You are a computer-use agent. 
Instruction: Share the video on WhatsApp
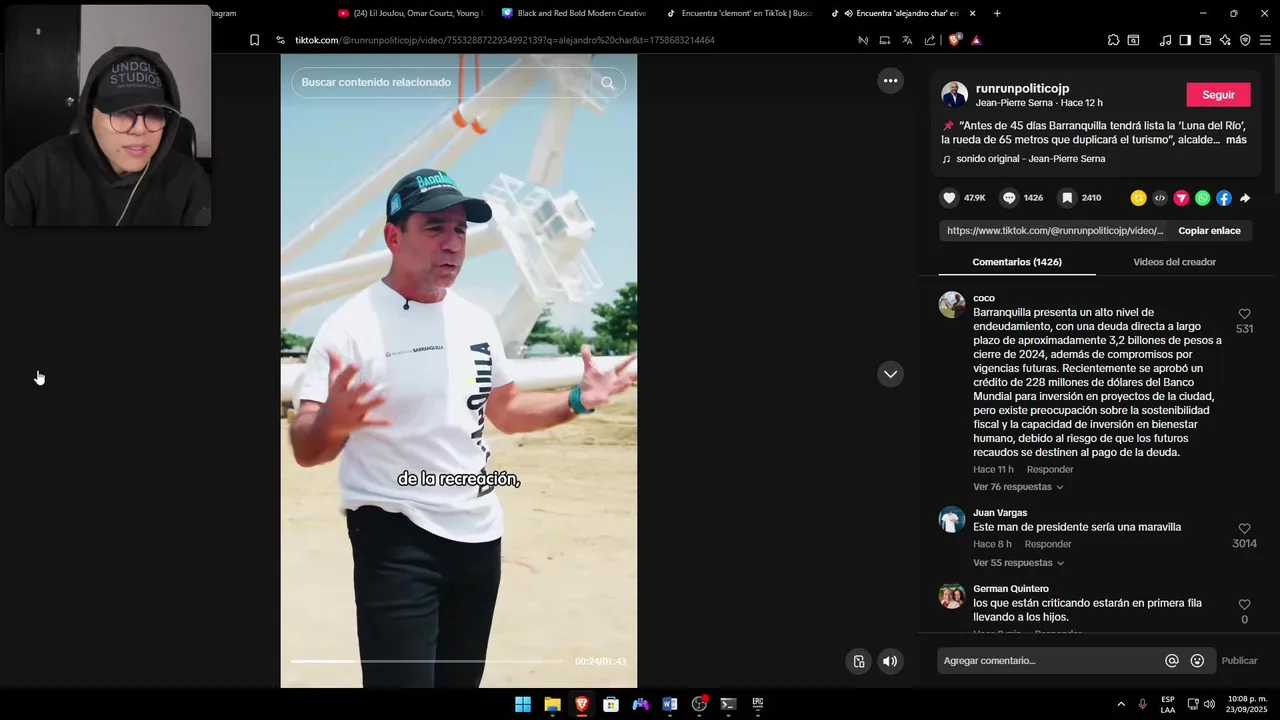point(1202,198)
